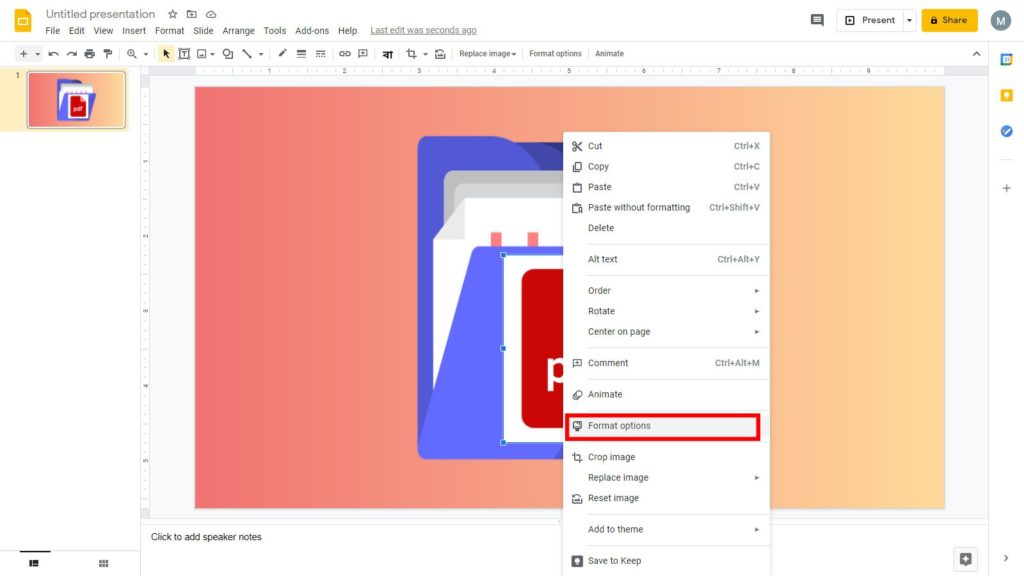Viewport: 1024px width, 576px height.
Task: Click the speaker notes field
Action: (564, 537)
